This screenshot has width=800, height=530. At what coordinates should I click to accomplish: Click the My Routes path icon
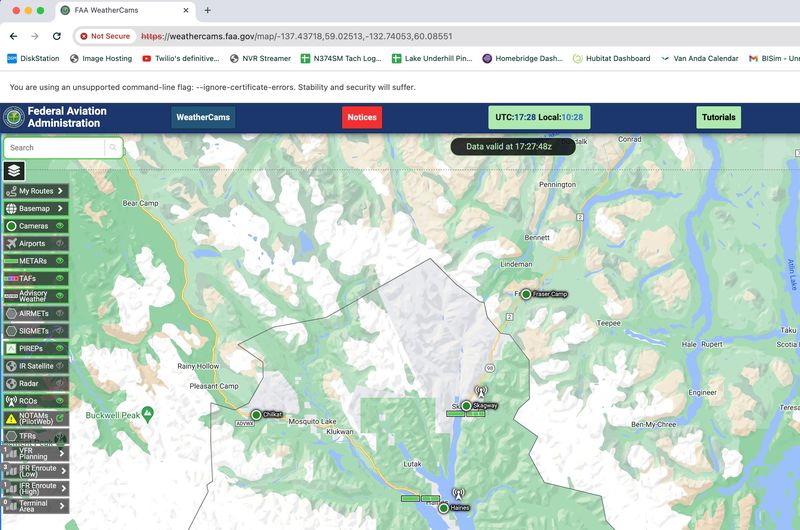[11, 191]
